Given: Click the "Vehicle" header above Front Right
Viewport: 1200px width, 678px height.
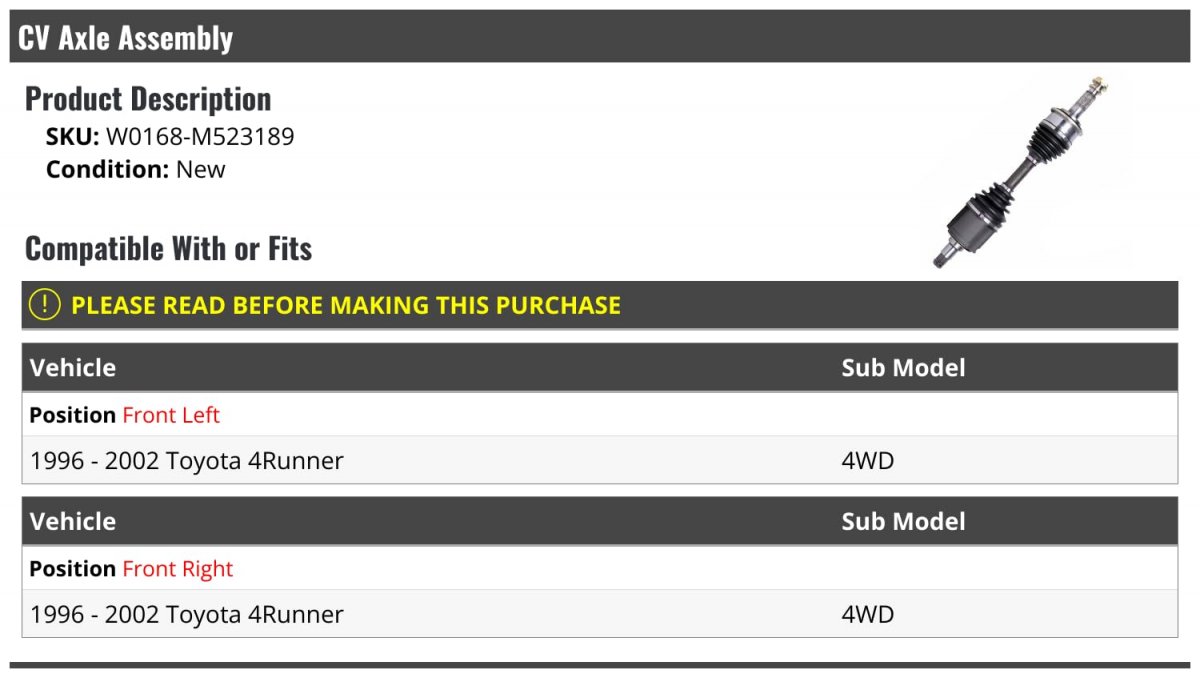Looking at the screenshot, I should pos(73,522).
